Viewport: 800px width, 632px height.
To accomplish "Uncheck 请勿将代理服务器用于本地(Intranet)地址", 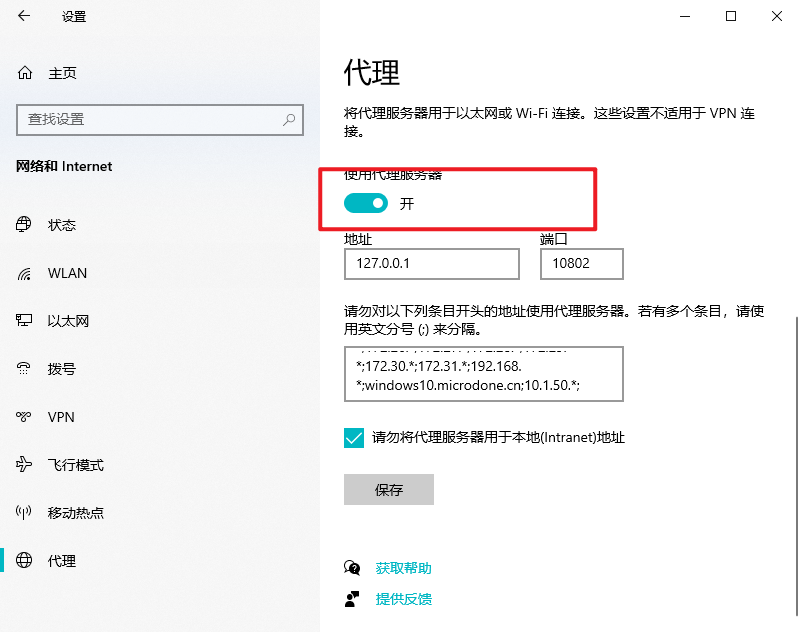I will [x=354, y=438].
